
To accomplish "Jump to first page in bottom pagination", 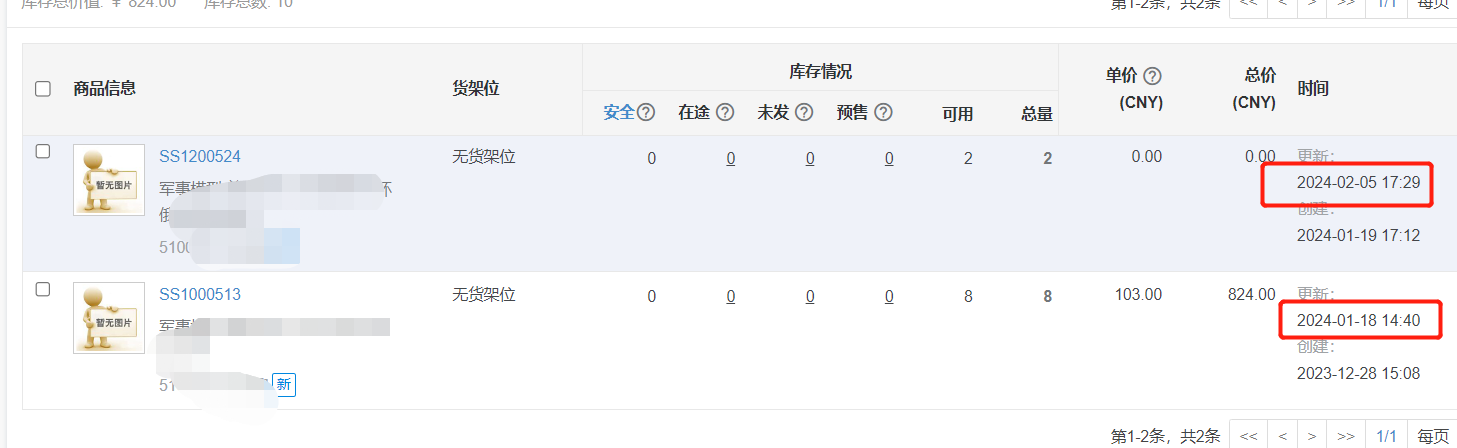I will [1248, 436].
